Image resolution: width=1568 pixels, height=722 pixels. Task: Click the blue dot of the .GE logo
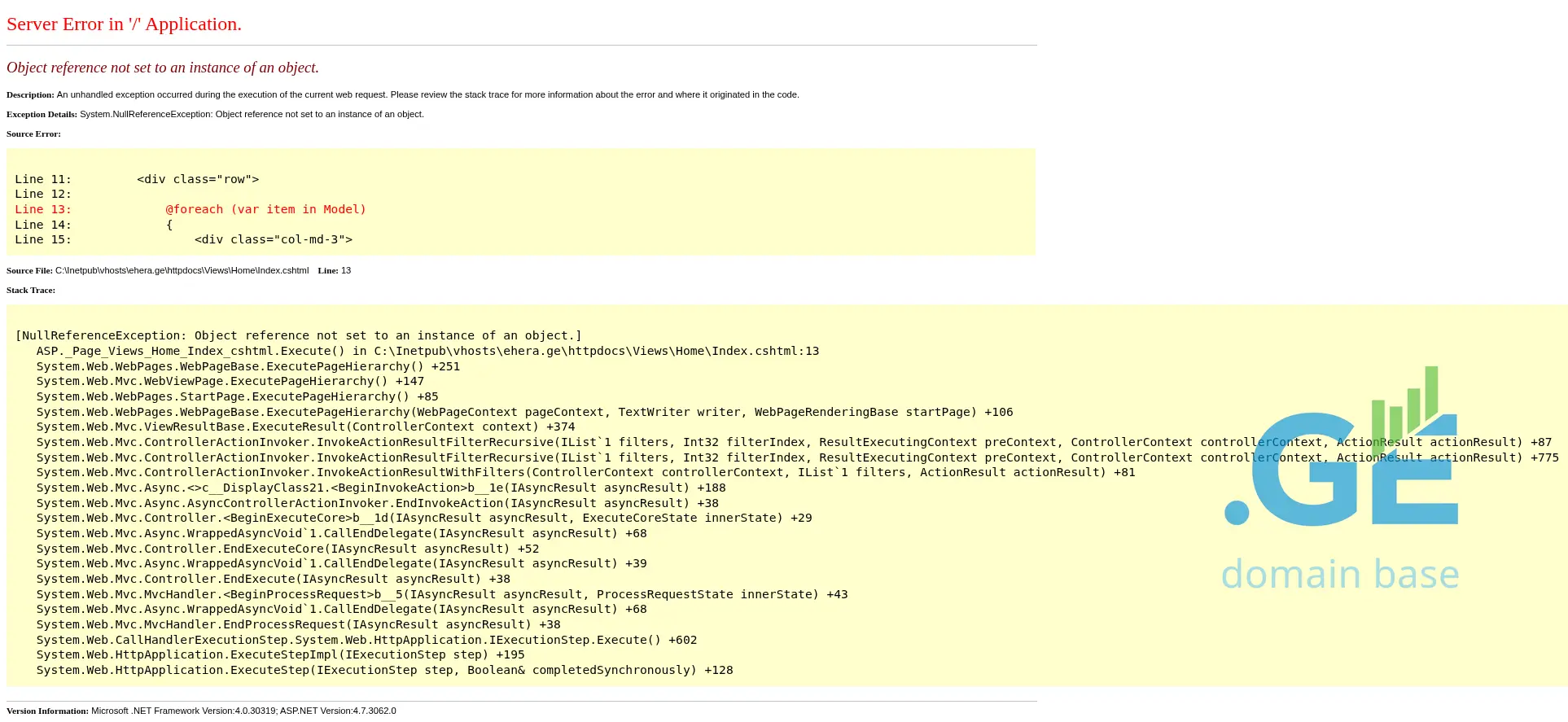pyautogui.click(x=1237, y=513)
